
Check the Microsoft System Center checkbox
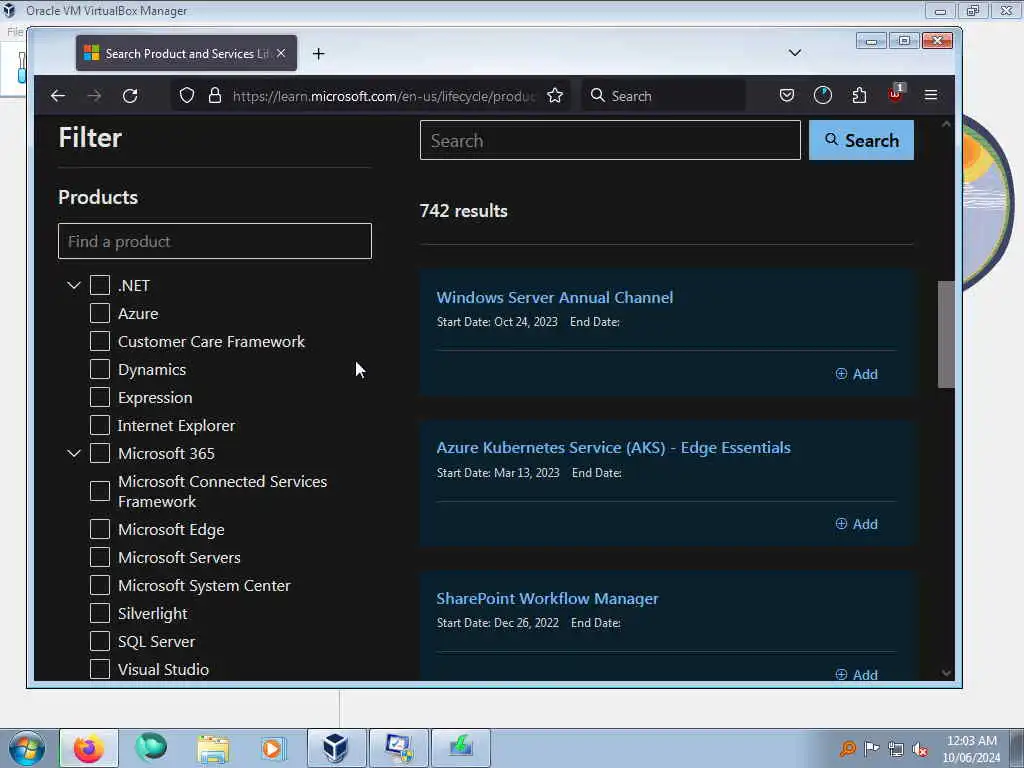click(100, 585)
